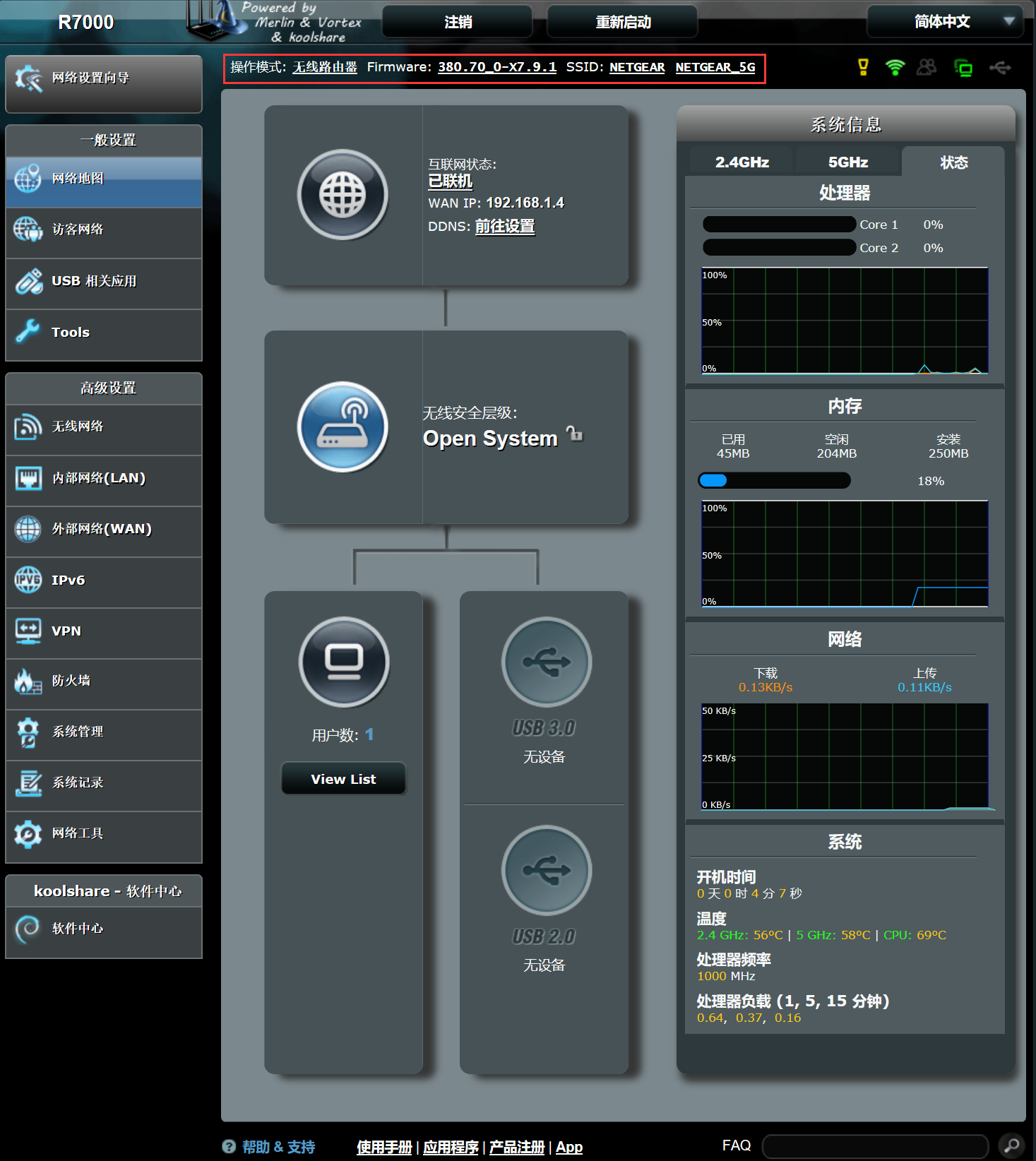Click the 重新启动 reboot button
This screenshot has height=1161, width=1036.
623,22
